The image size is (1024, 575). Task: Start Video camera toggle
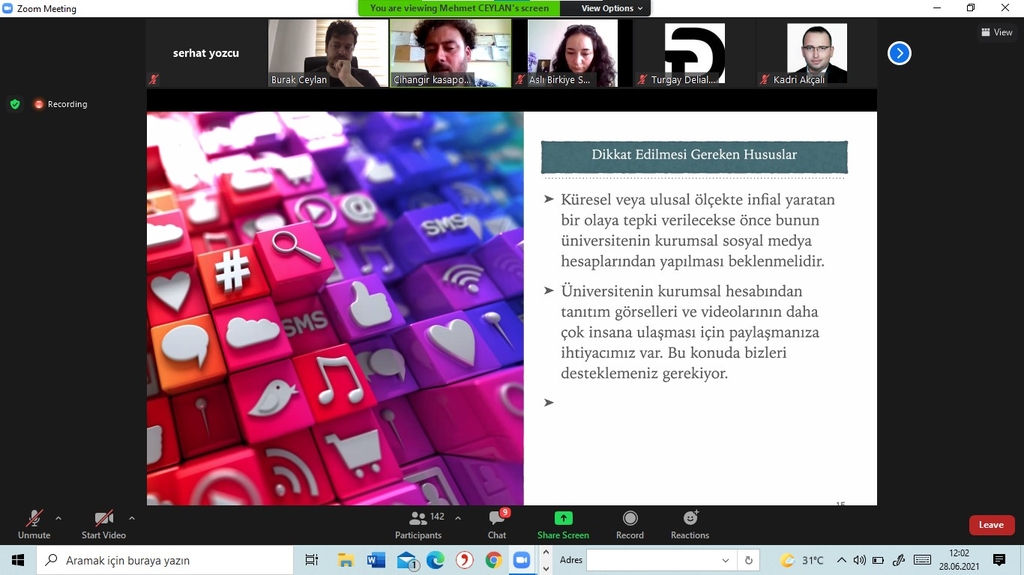coord(103,525)
